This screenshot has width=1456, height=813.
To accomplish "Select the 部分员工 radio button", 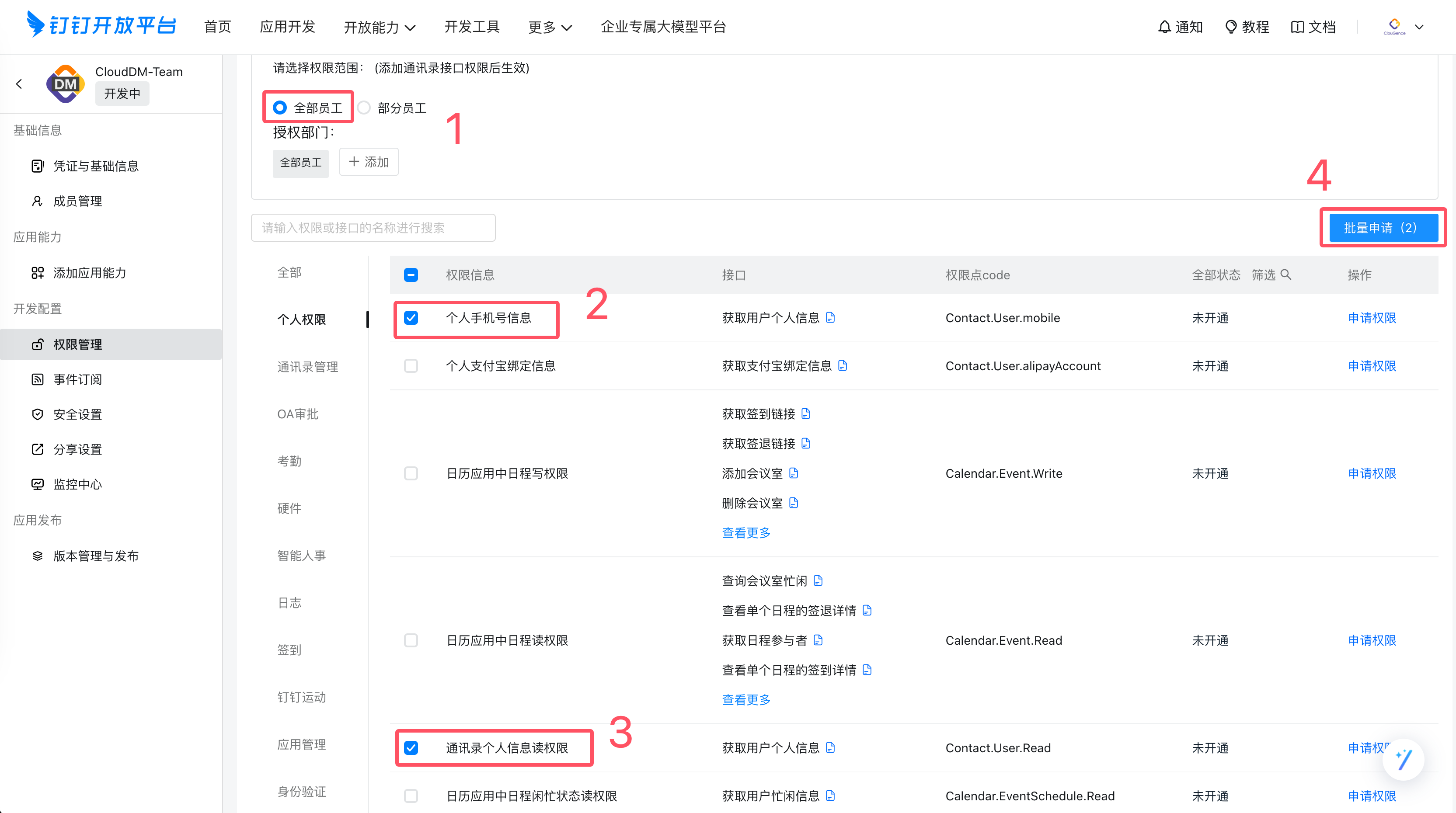I will [x=364, y=108].
